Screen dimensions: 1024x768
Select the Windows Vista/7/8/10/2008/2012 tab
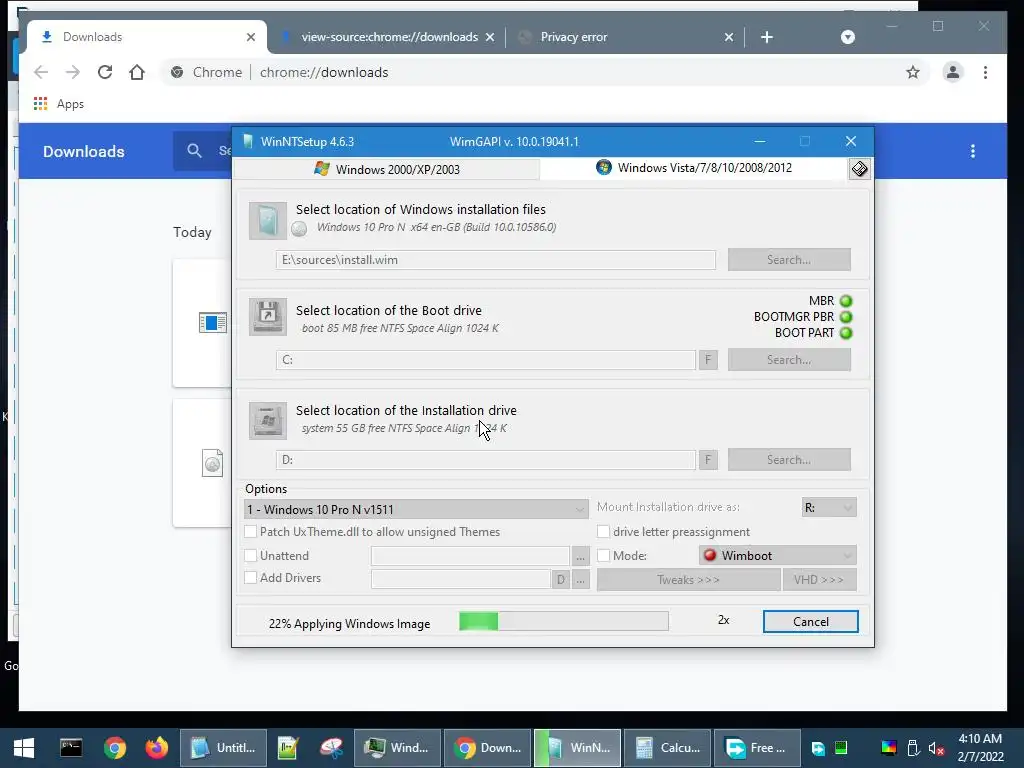[x=694, y=168]
